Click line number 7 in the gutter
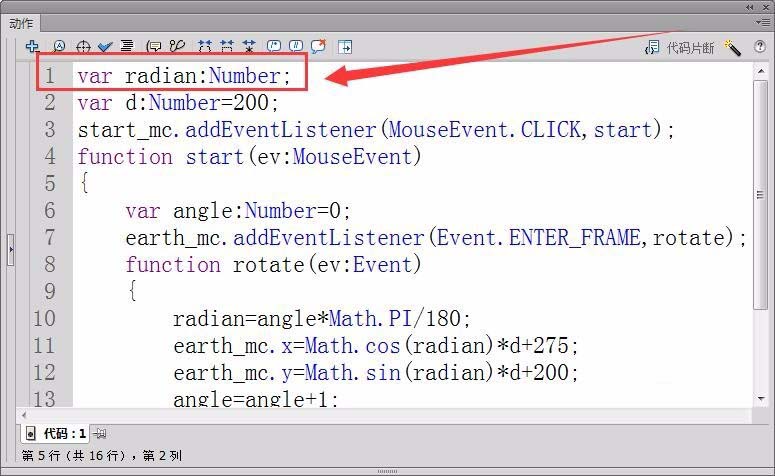The height and width of the screenshot is (476, 775). (x=49, y=237)
